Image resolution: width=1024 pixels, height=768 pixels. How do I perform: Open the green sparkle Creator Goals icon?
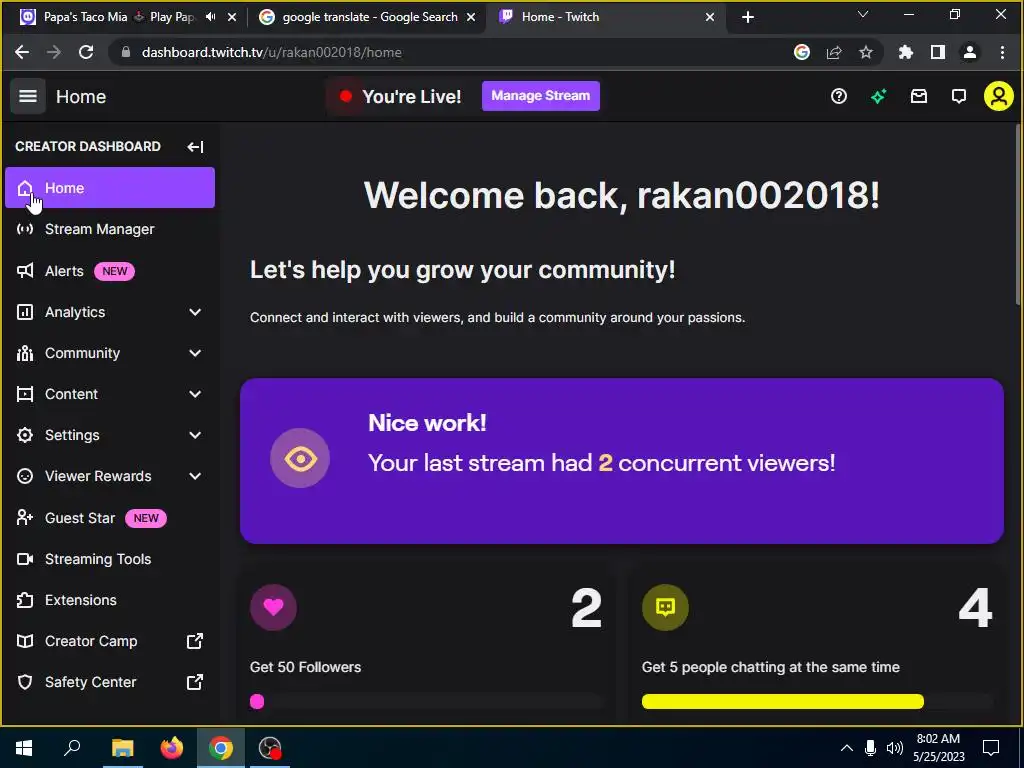tap(878, 97)
